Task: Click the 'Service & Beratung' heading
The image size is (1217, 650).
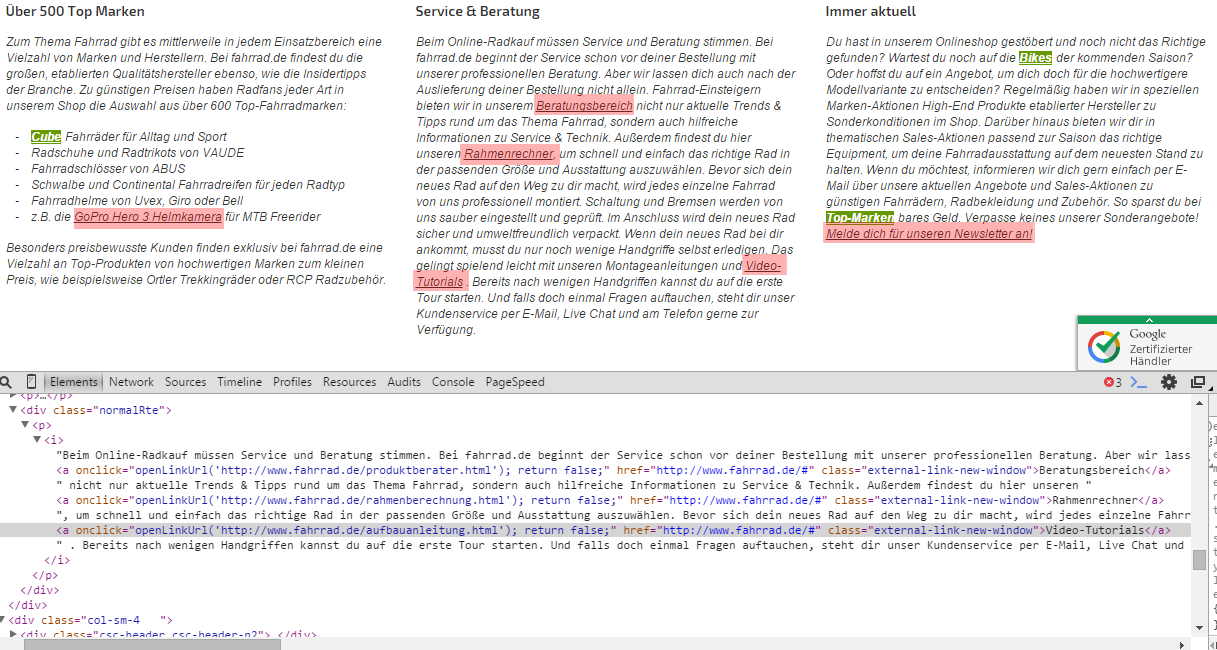Action: coord(478,12)
